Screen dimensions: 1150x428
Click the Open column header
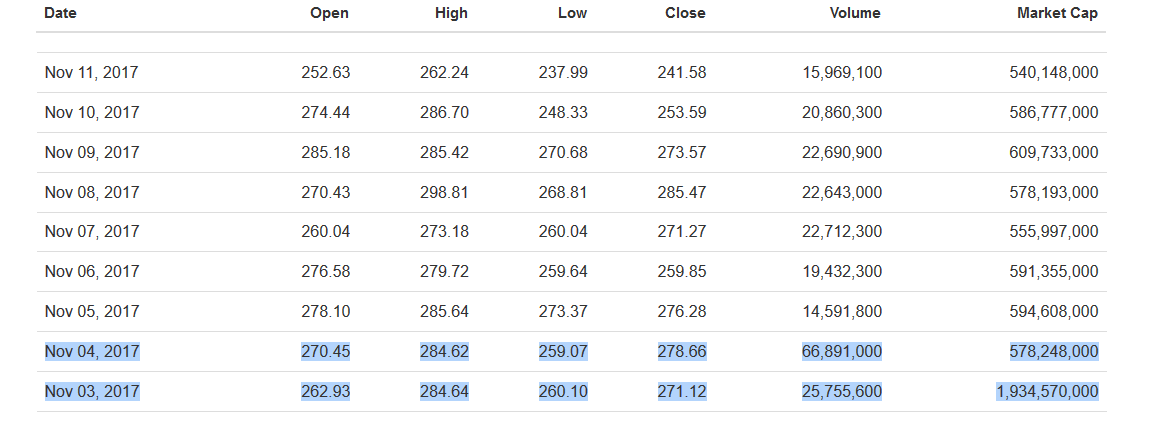[329, 13]
